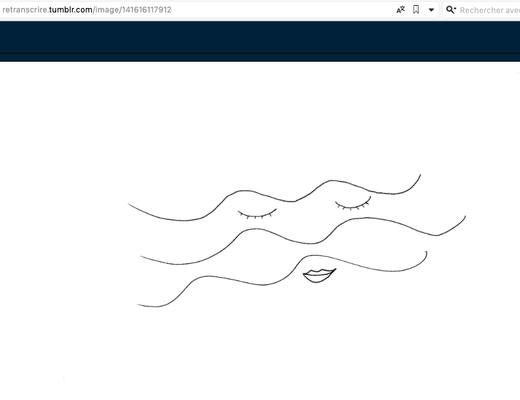Bookmark this page with the bookmark icon
This screenshot has width=520, height=400.
coord(416,10)
